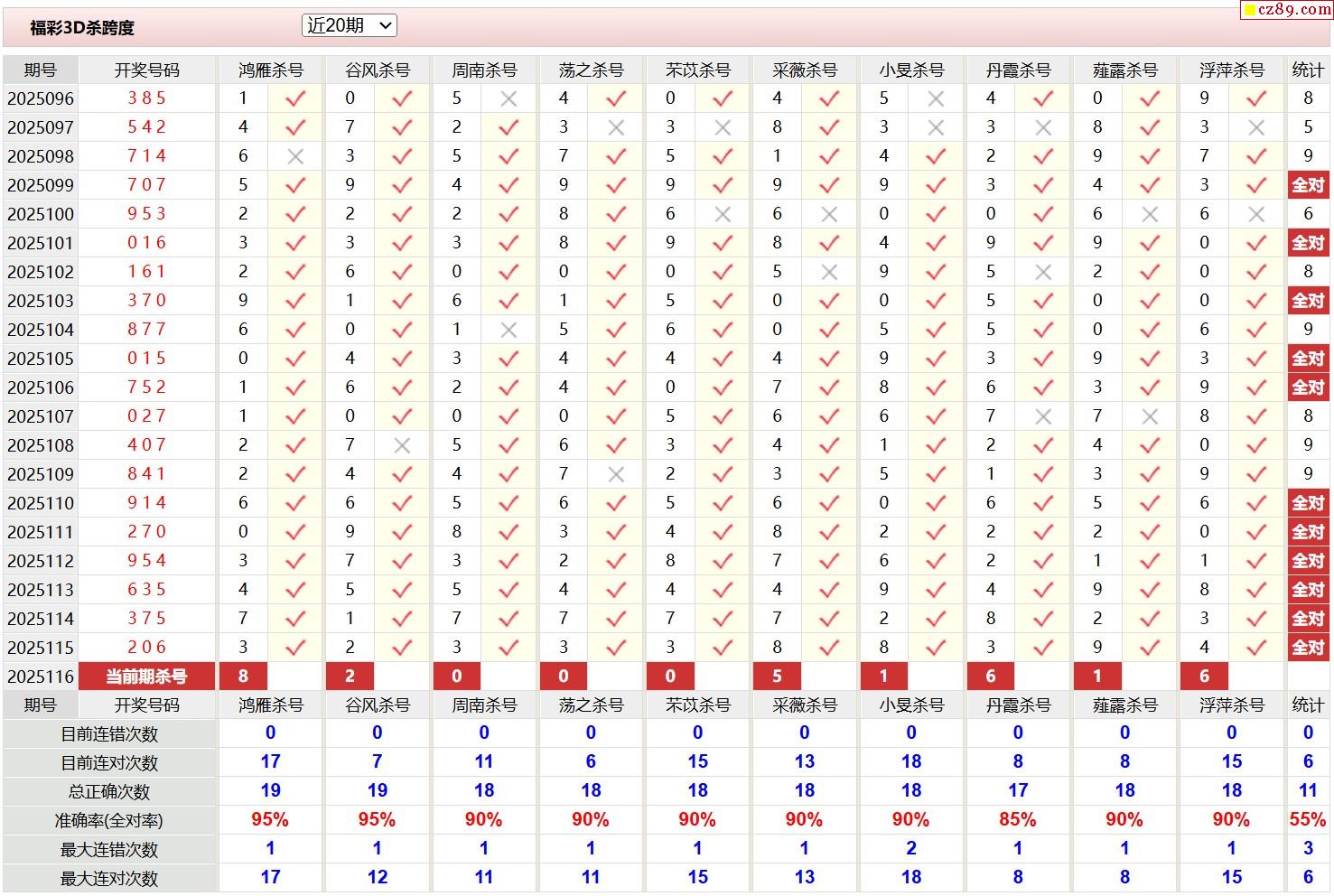Image resolution: width=1334 pixels, height=896 pixels.
Task: Click issue number 2025116
Action: tap(41, 677)
